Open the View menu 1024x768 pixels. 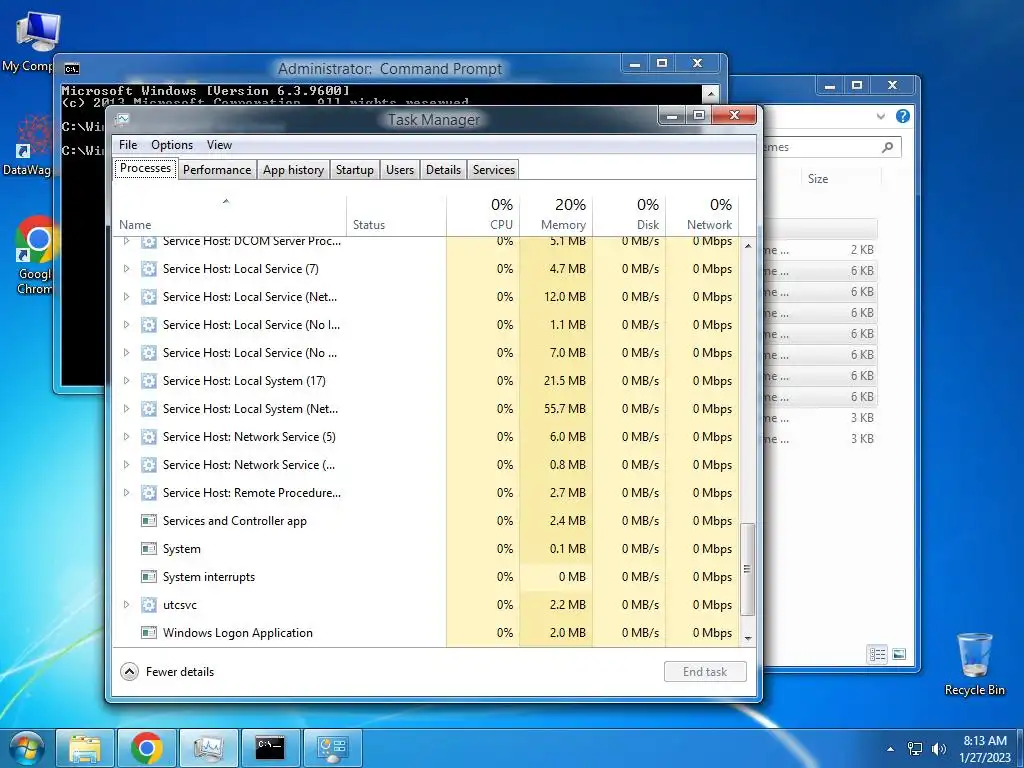pyautogui.click(x=219, y=145)
